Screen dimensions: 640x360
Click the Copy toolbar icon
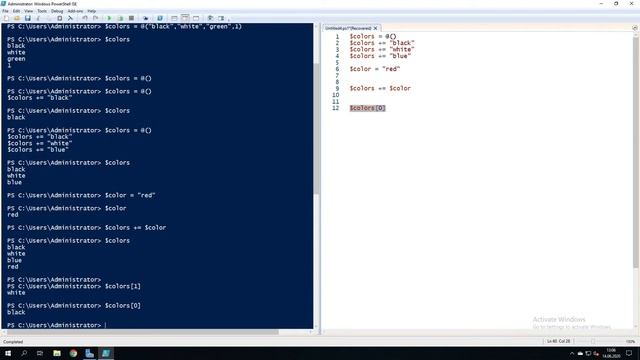pos(49,18)
